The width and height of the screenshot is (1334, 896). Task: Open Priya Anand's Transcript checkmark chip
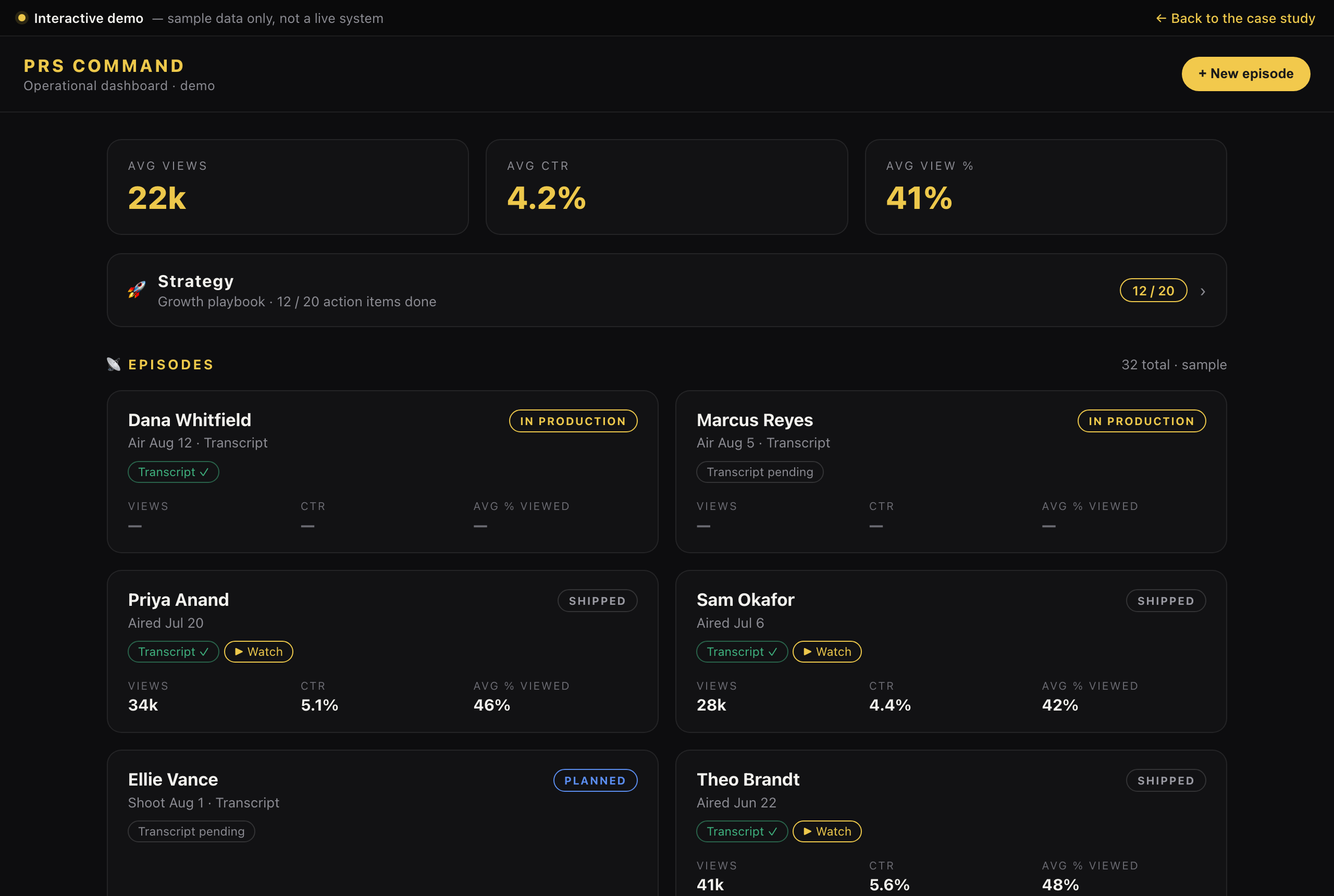click(173, 652)
